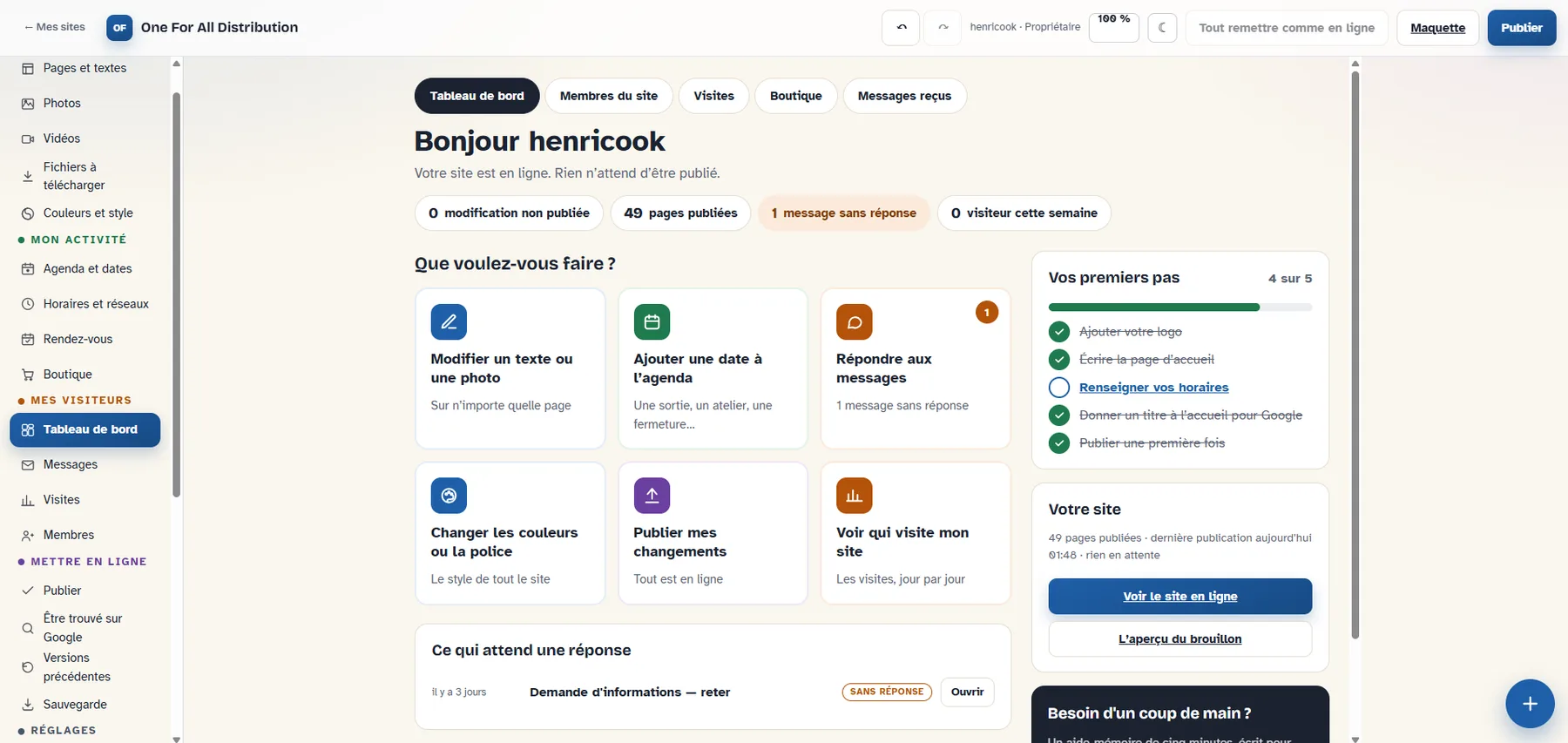1568x743 pixels.
Task: Click the palette icon on Changer les couleurs
Action: point(449,496)
